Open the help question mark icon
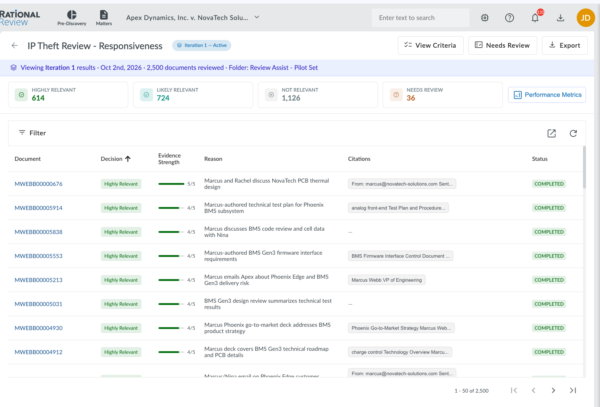 (x=509, y=18)
